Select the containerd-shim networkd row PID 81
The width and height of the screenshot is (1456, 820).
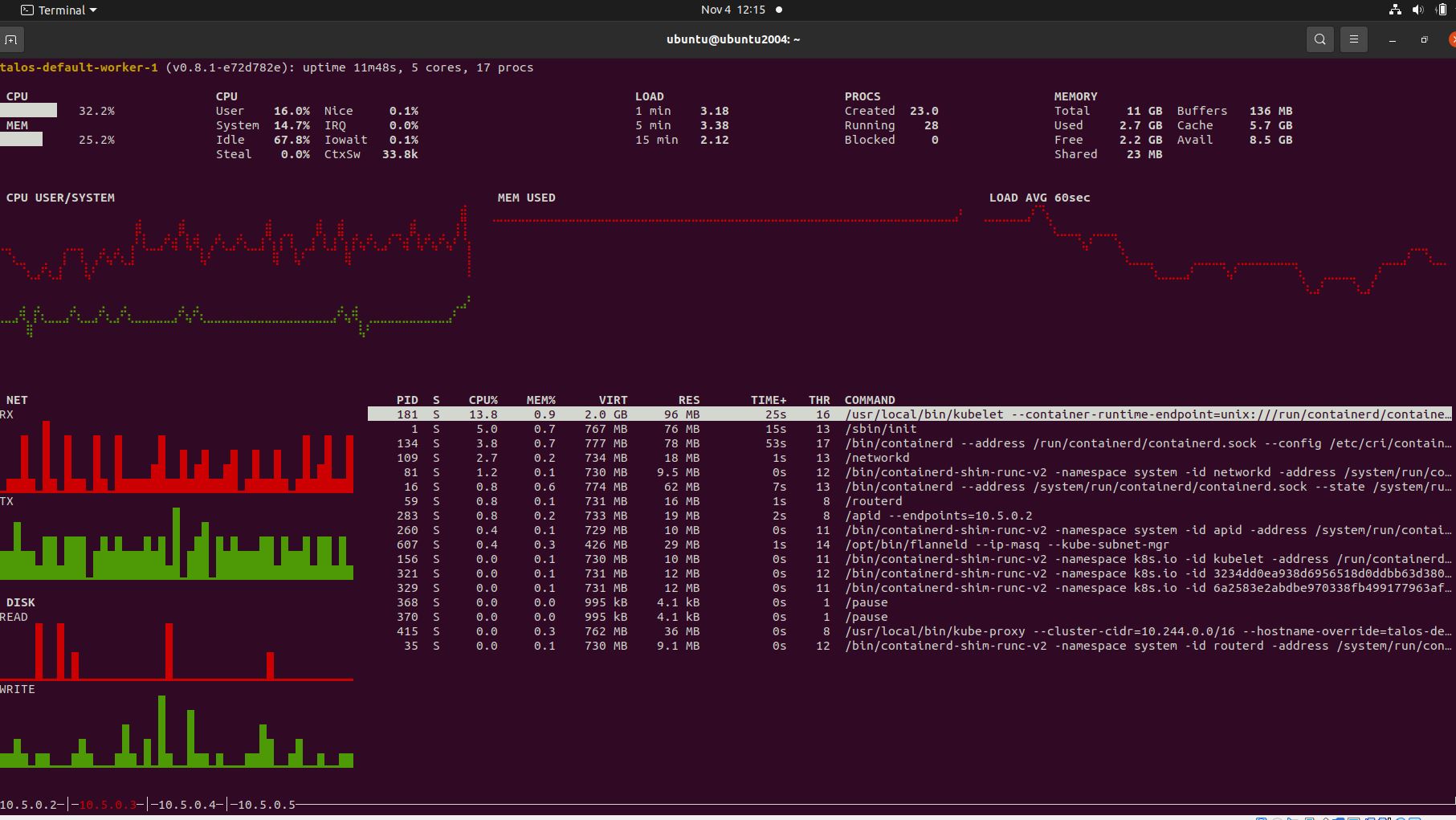point(910,472)
